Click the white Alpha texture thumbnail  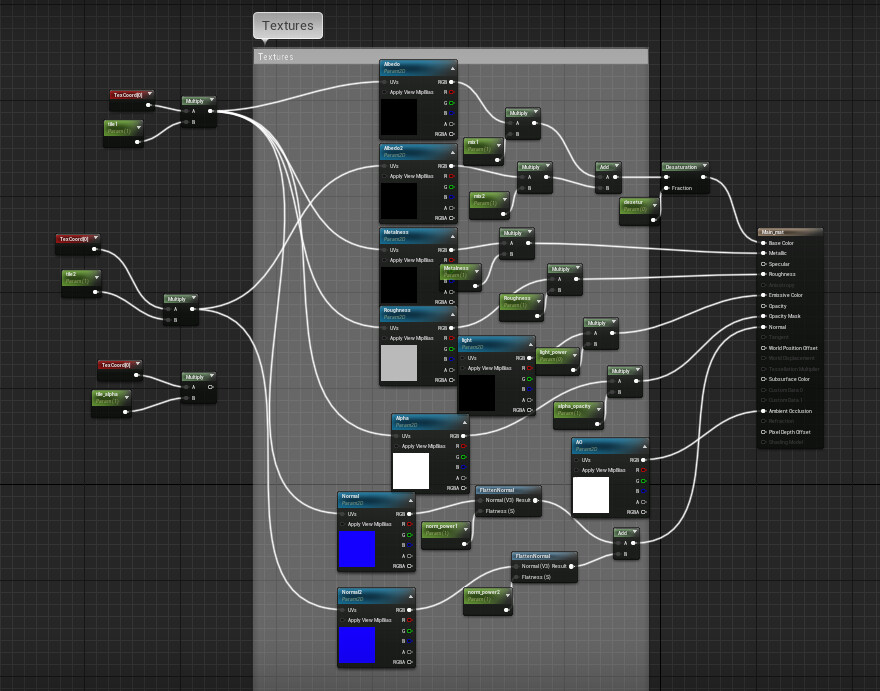[x=411, y=471]
